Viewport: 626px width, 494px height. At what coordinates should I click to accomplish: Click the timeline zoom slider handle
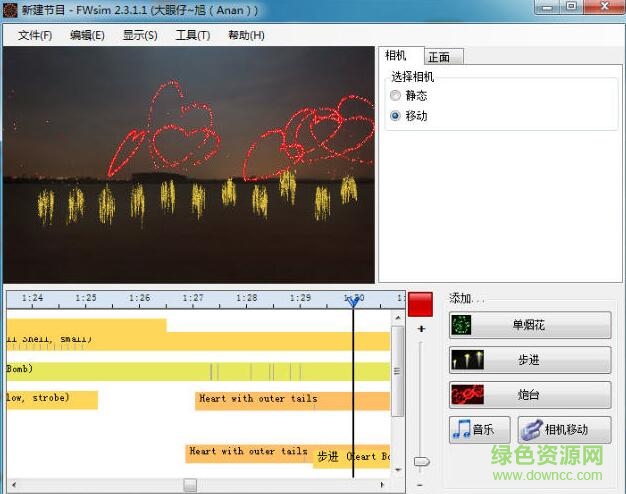(421, 461)
